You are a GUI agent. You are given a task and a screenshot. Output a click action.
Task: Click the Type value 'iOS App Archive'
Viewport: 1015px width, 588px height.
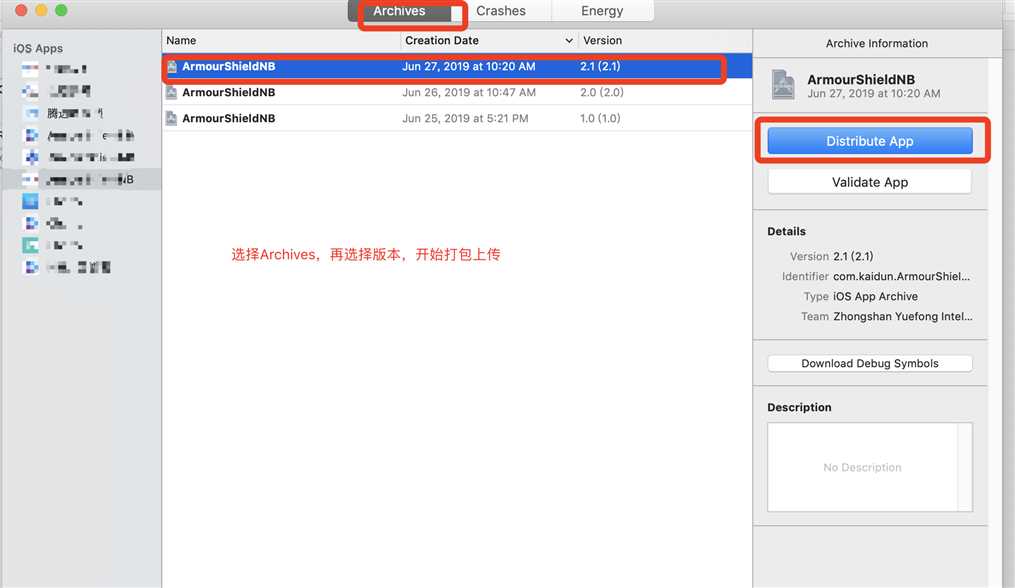[x=875, y=296]
